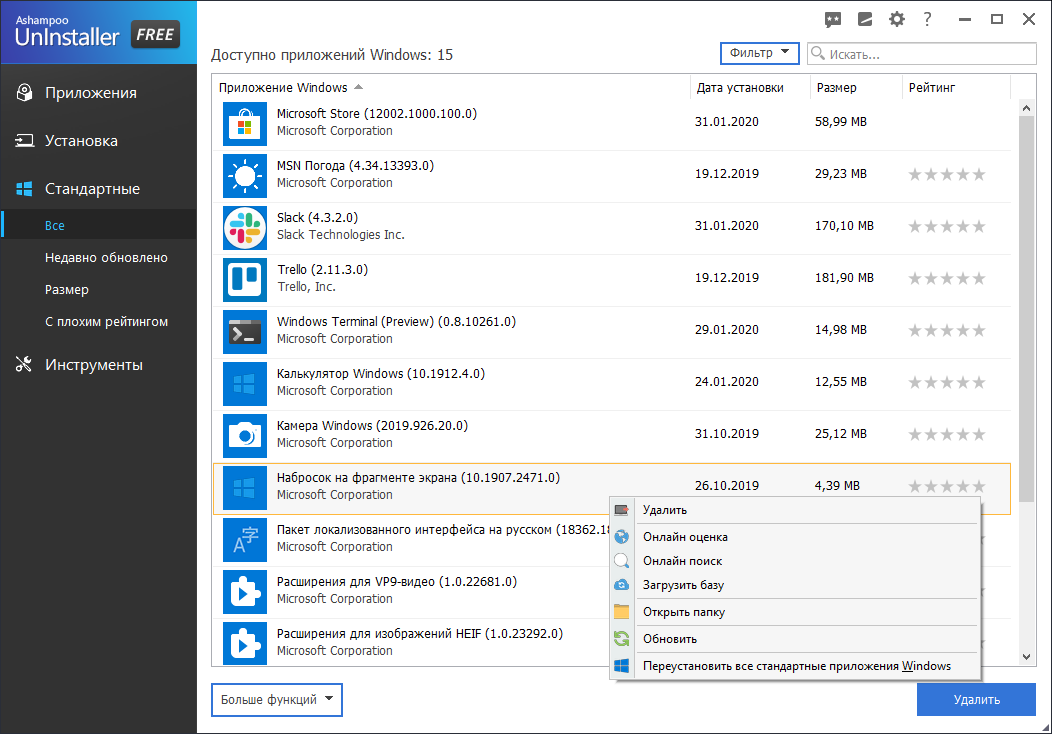Click the Trello app icon
Viewport: 1052px width, 734px height.
click(245, 280)
